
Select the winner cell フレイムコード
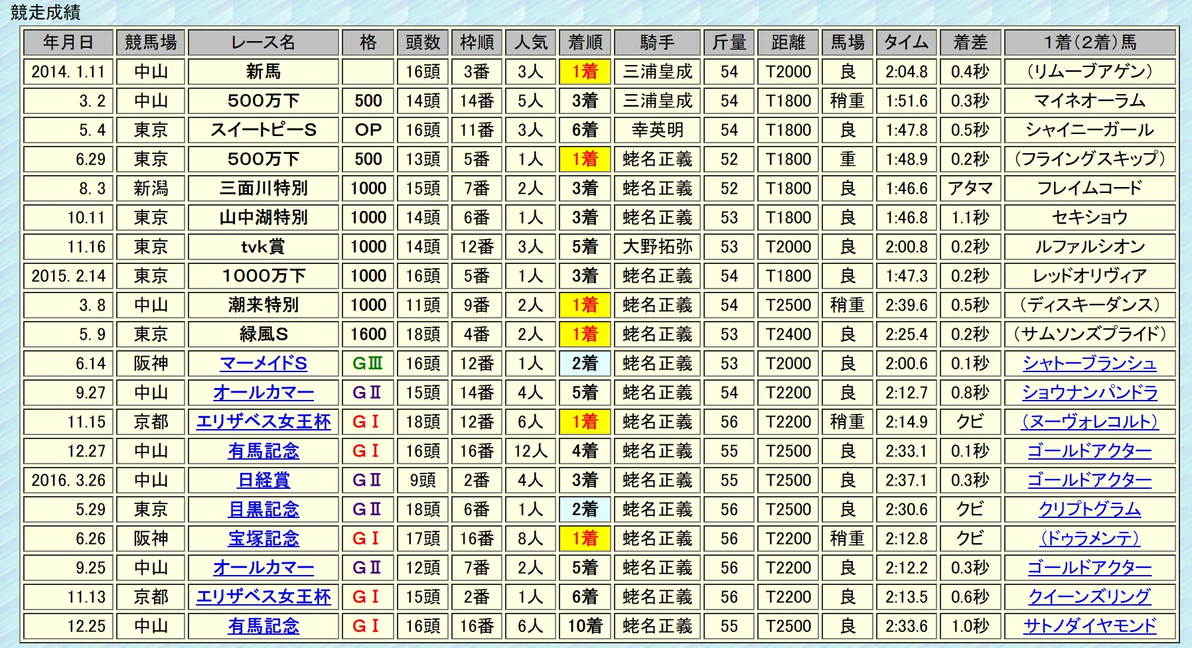[x=1089, y=189]
